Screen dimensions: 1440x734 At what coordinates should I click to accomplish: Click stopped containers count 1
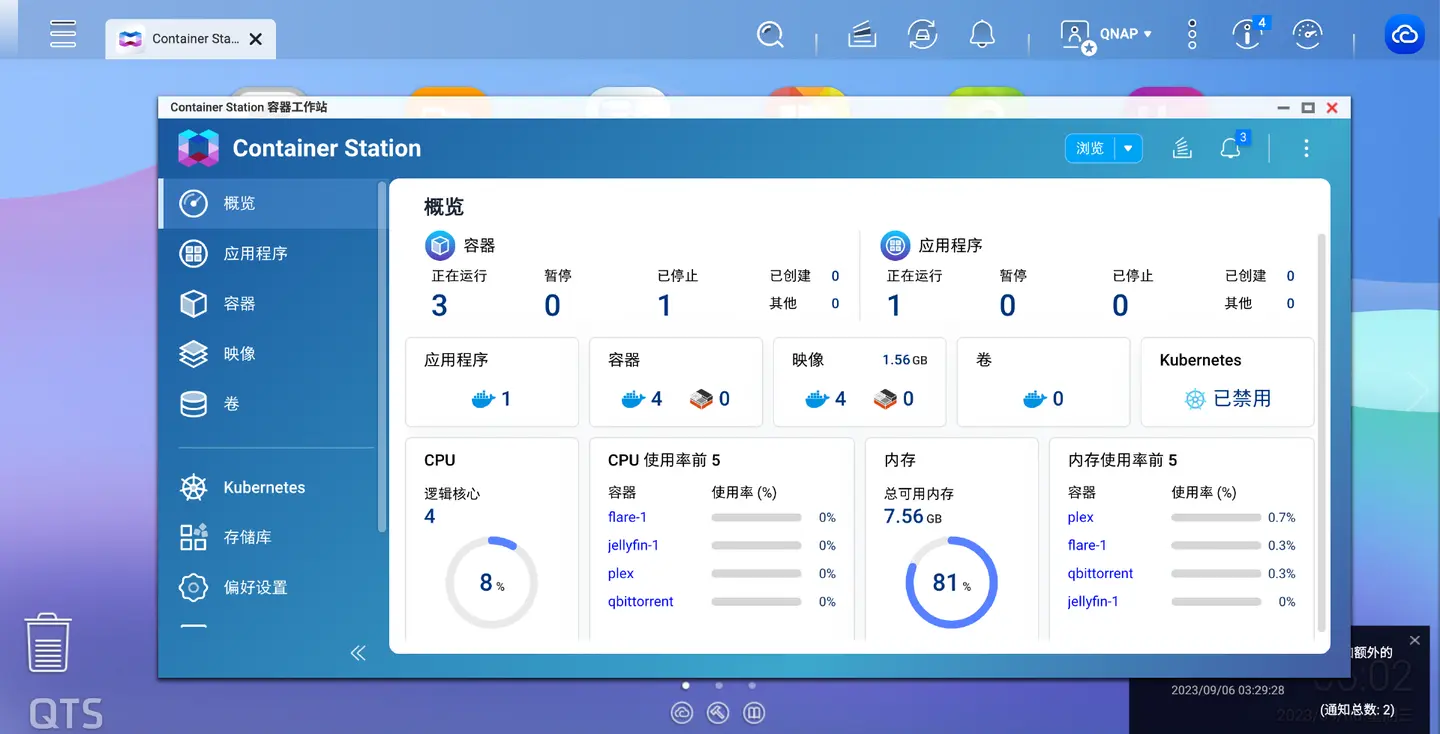(x=664, y=305)
